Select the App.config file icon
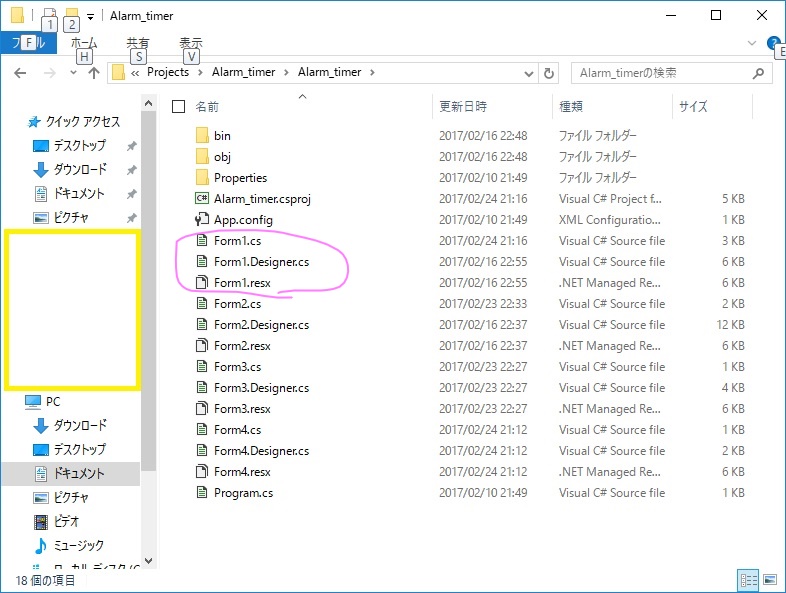This screenshot has width=786, height=593. 202,220
